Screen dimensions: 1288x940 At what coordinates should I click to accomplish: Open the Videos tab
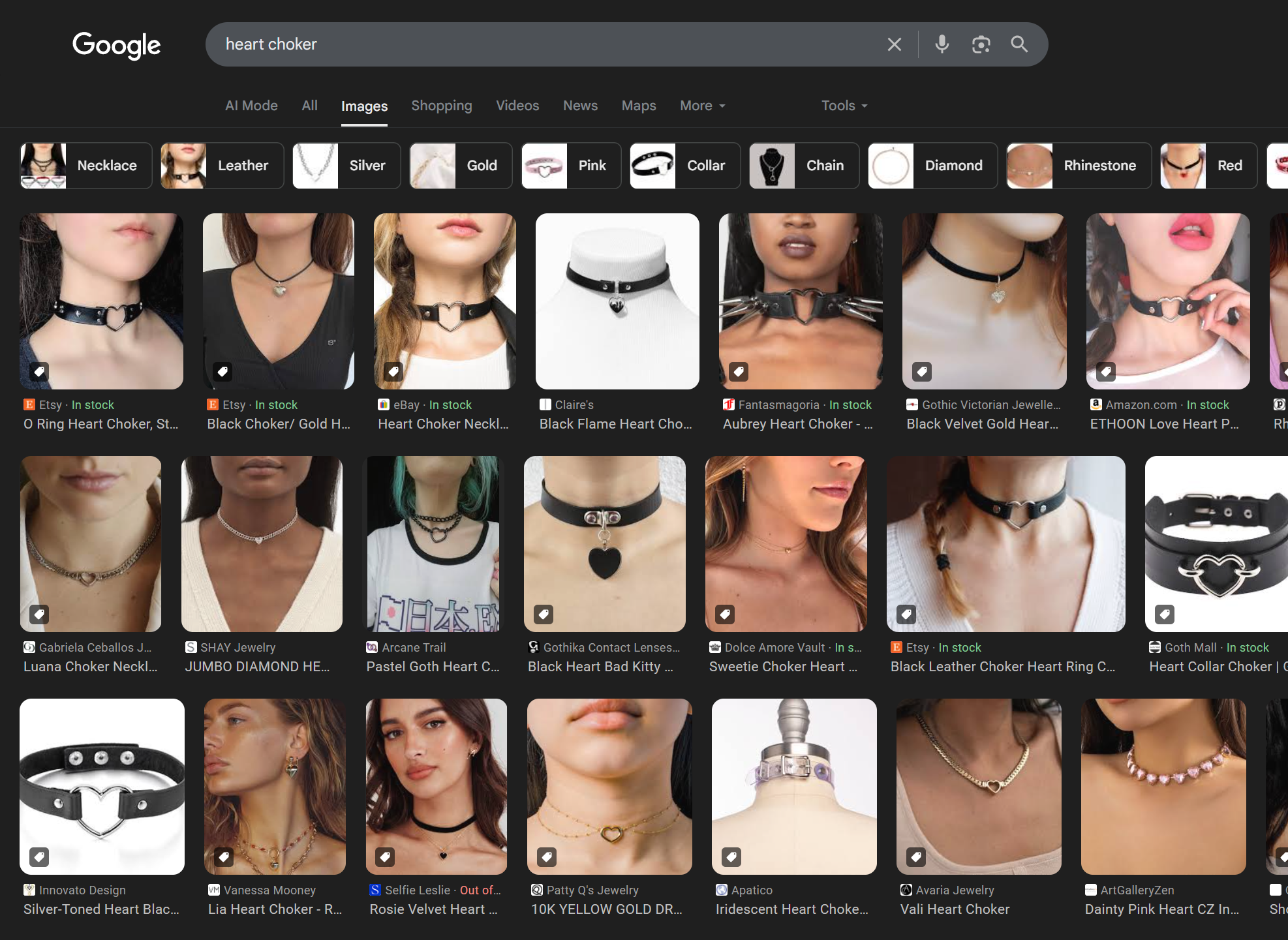pyautogui.click(x=517, y=106)
